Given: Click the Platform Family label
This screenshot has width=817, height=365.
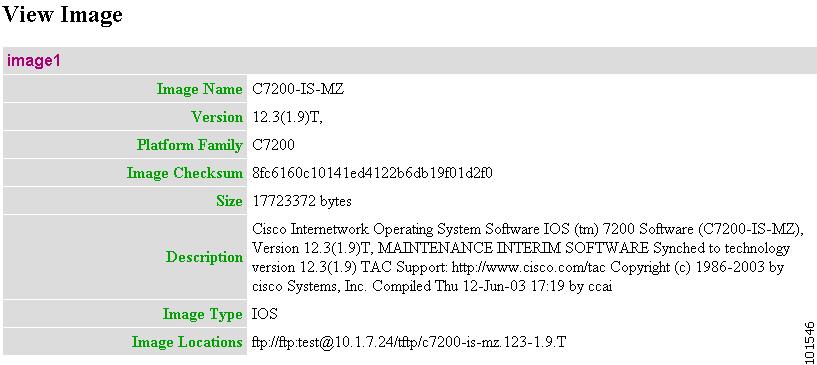Looking at the screenshot, I should pos(190,145).
